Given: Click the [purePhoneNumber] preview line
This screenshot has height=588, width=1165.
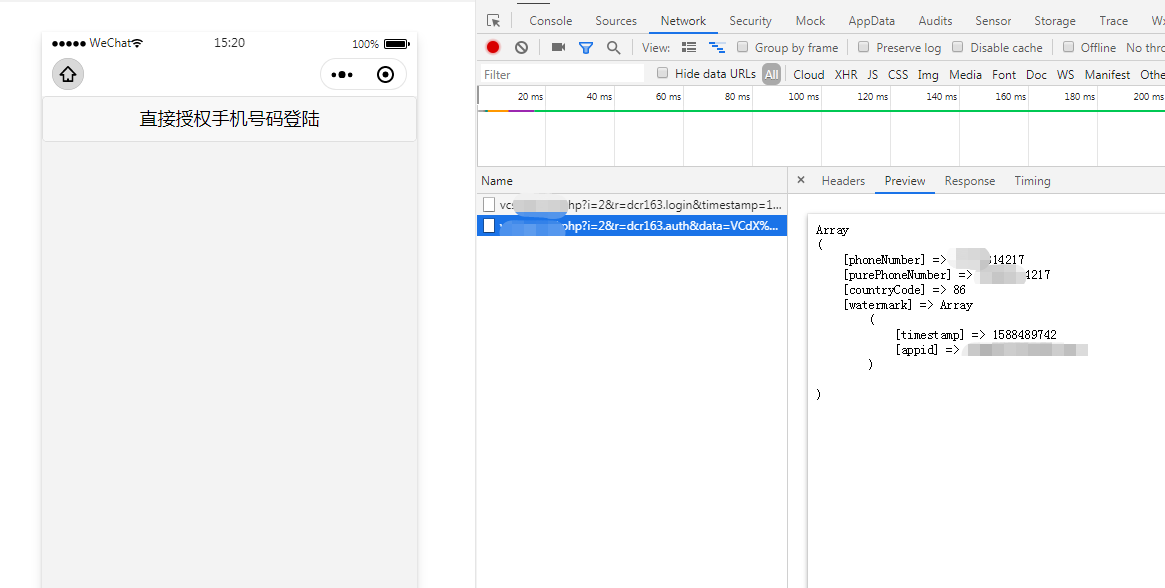Looking at the screenshot, I should (947, 275).
